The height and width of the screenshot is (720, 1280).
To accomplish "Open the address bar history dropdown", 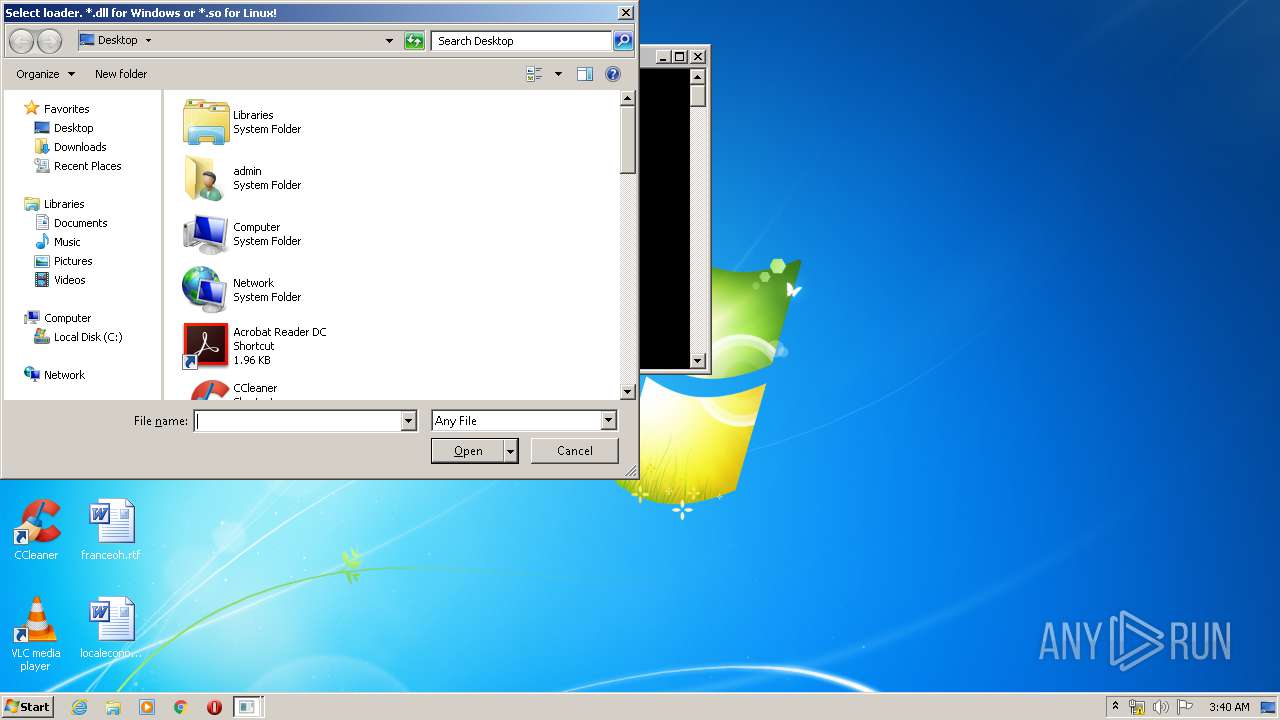I will click(x=390, y=41).
